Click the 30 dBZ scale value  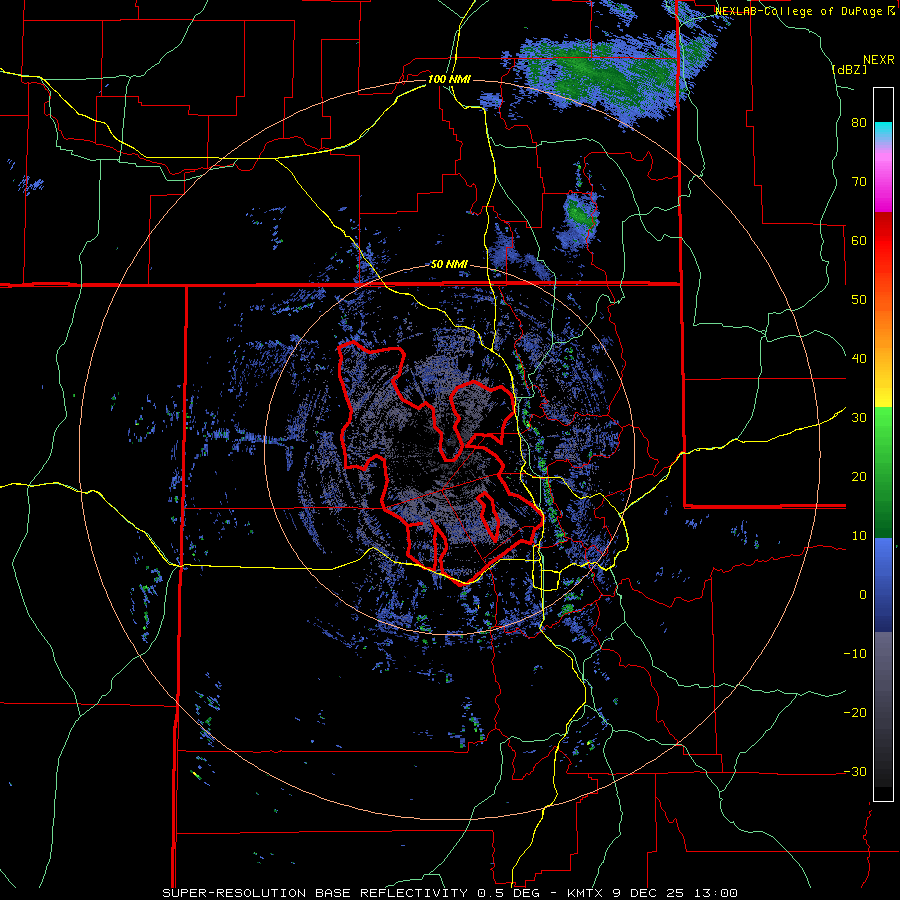click(x=859, y=418)
